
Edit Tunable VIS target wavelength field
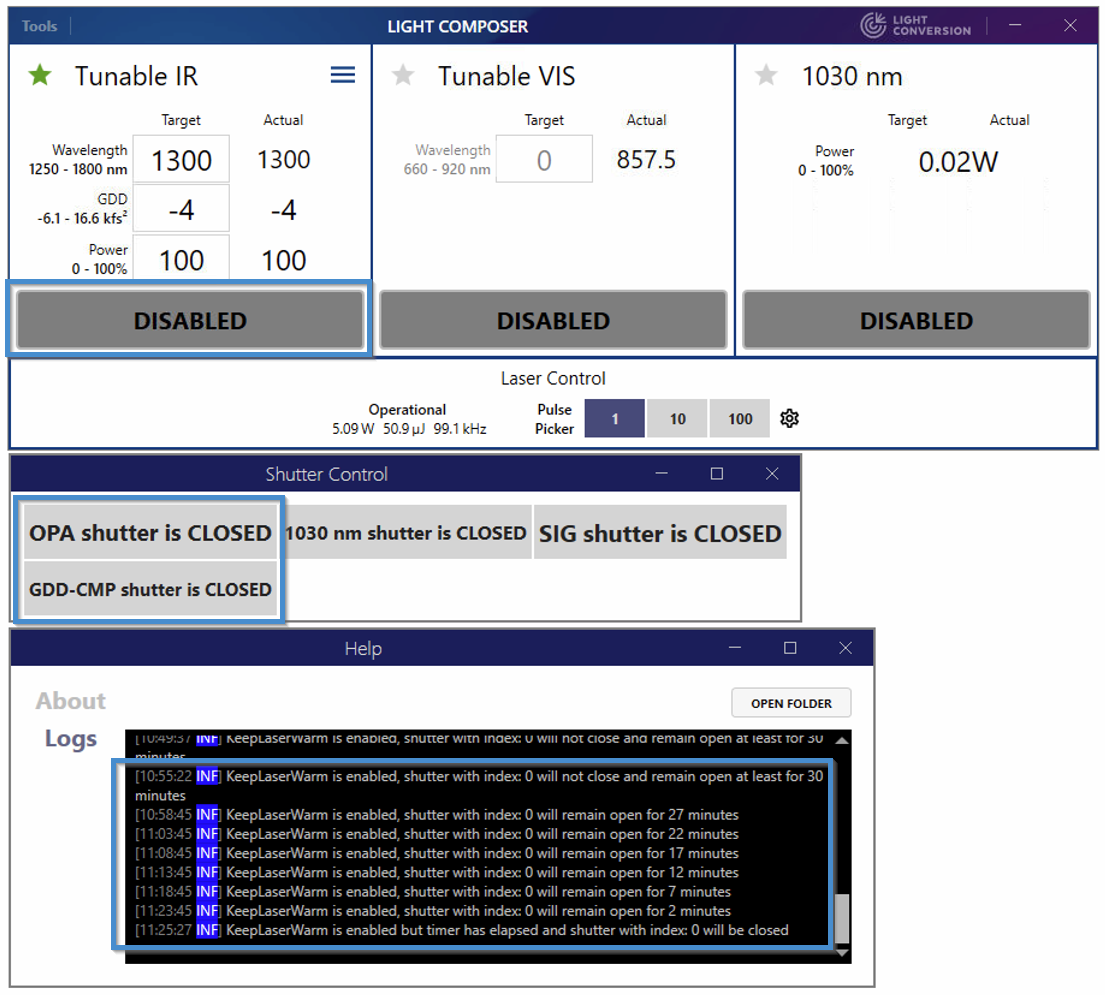click(544, 160)
